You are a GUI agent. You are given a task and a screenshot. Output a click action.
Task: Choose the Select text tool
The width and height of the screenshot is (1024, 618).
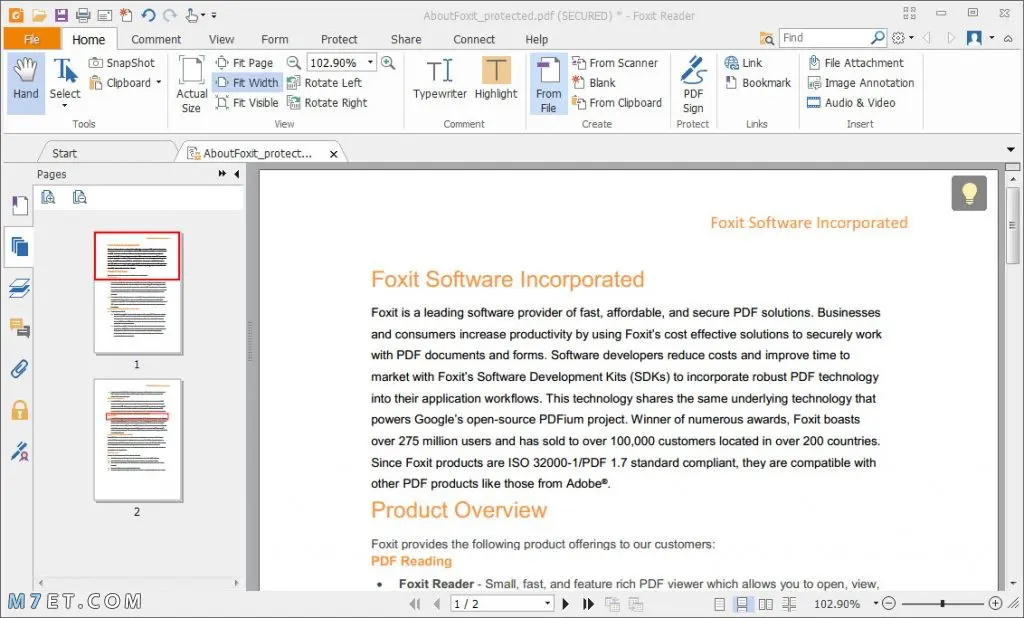(x=65, y=82)
